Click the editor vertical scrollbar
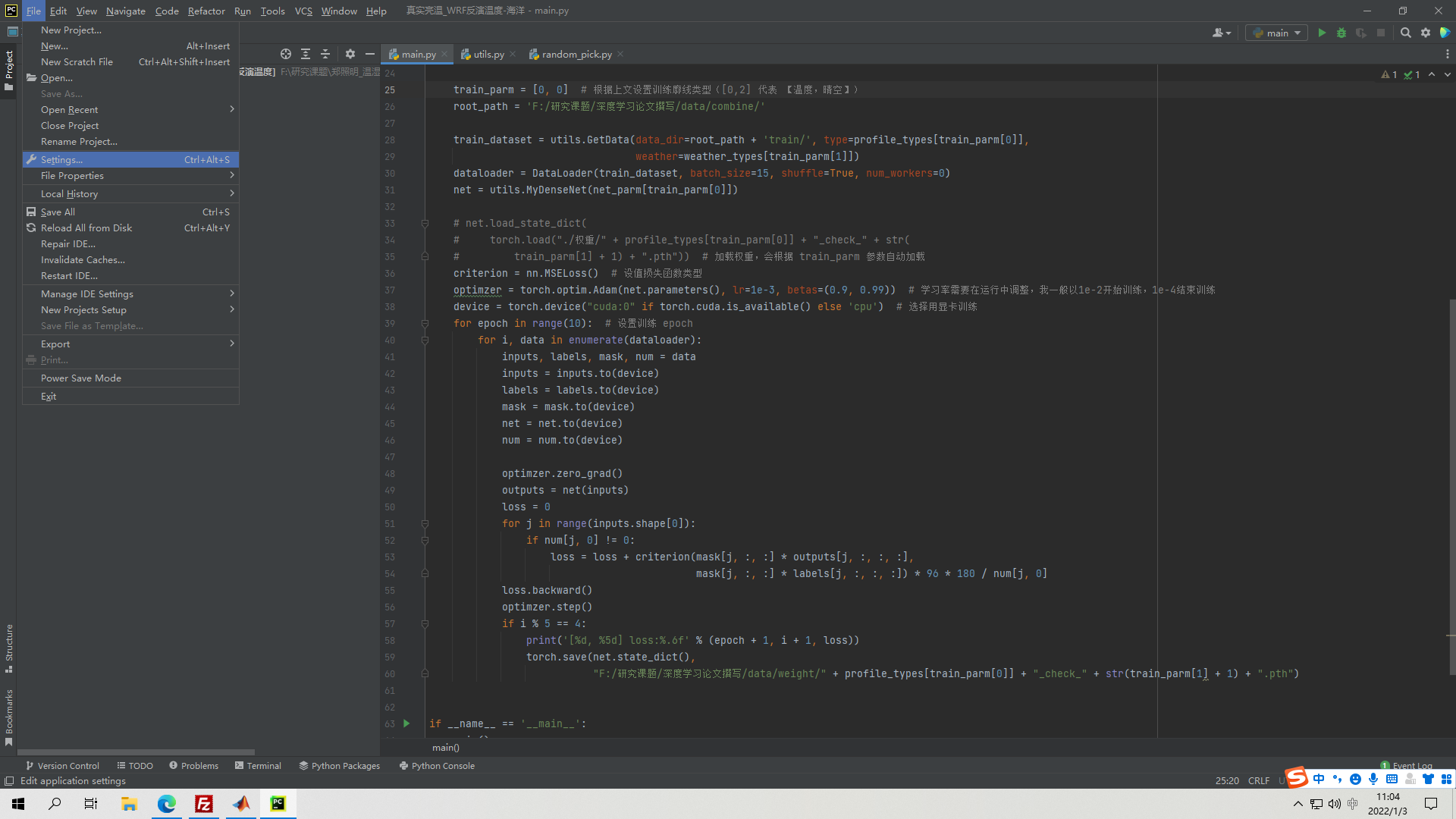This screenshot has width=1456, height=819. click(1451, 485)
